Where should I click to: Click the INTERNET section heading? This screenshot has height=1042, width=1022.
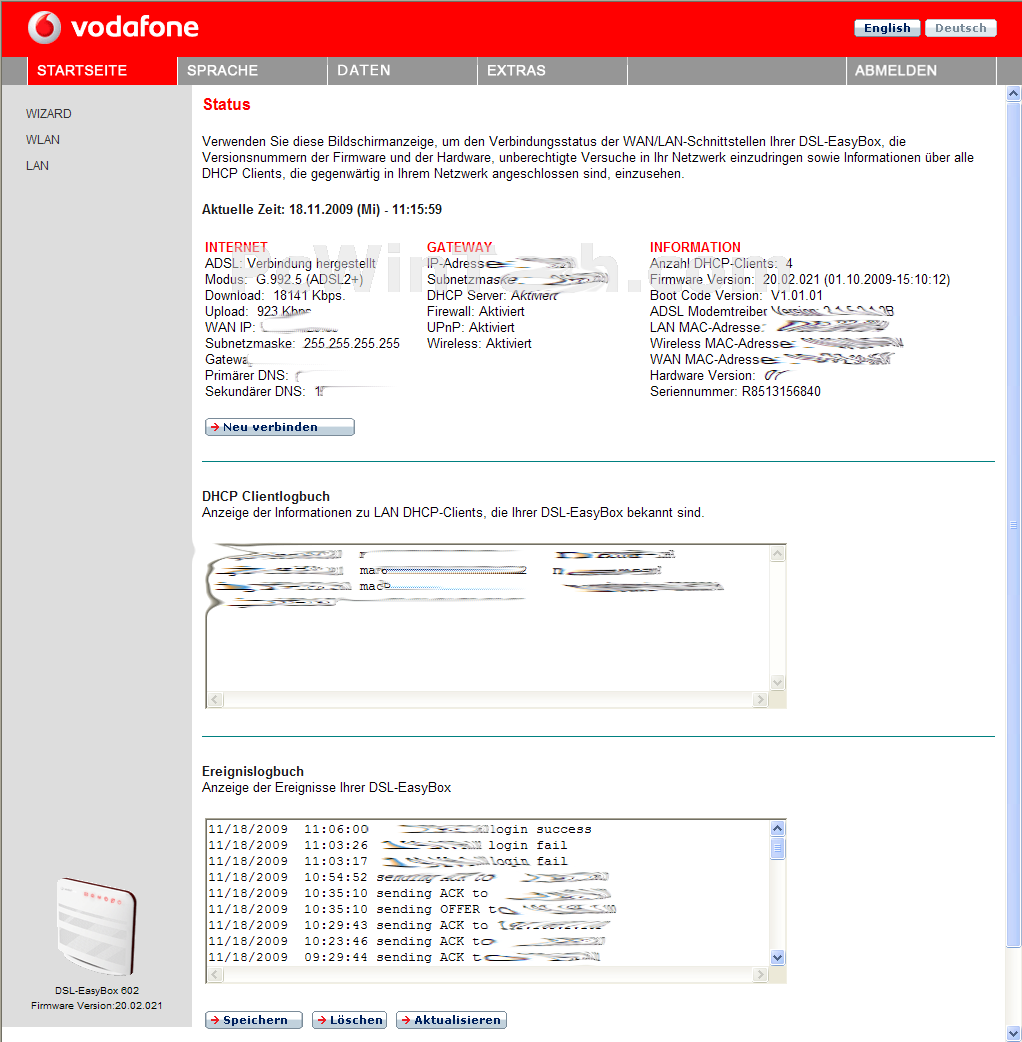pos(236,247)
